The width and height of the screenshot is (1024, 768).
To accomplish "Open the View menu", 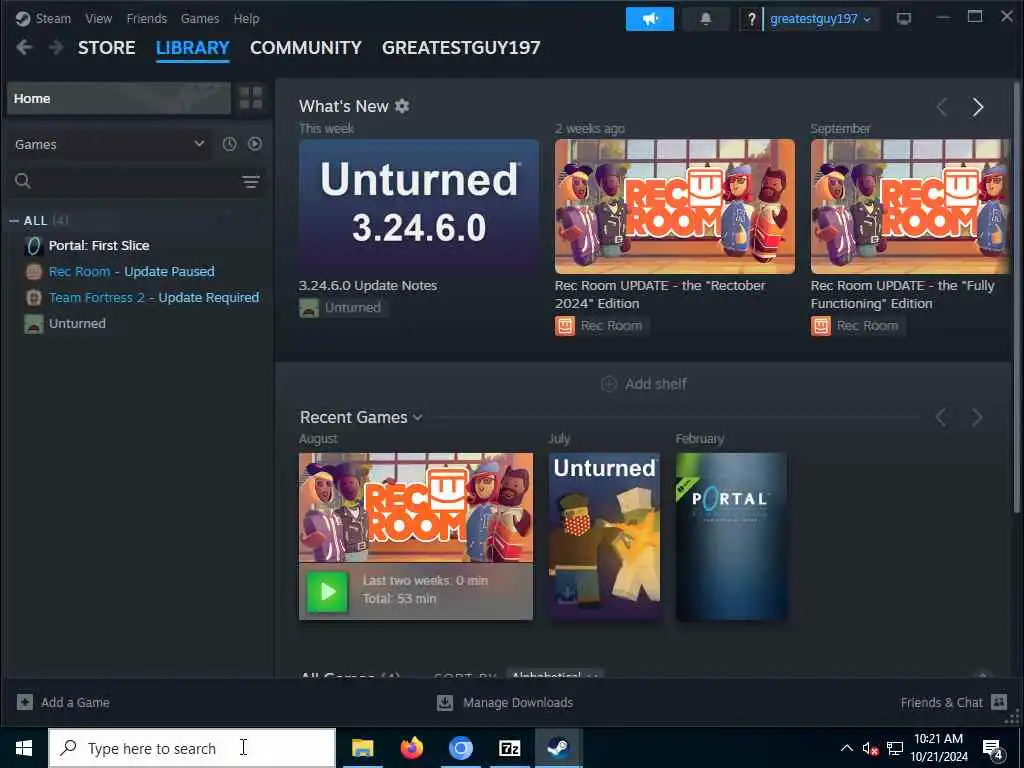I will [x=99, y=18].
